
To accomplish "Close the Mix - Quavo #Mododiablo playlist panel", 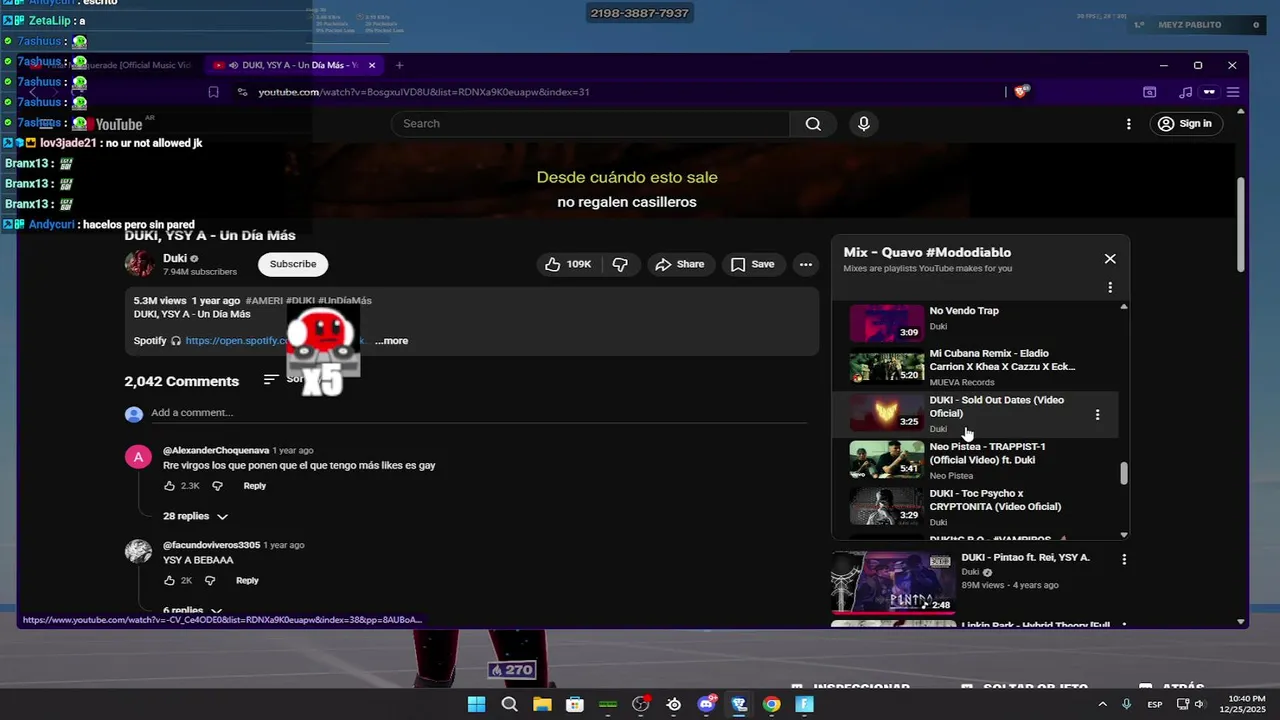I will coord(1110,259).
